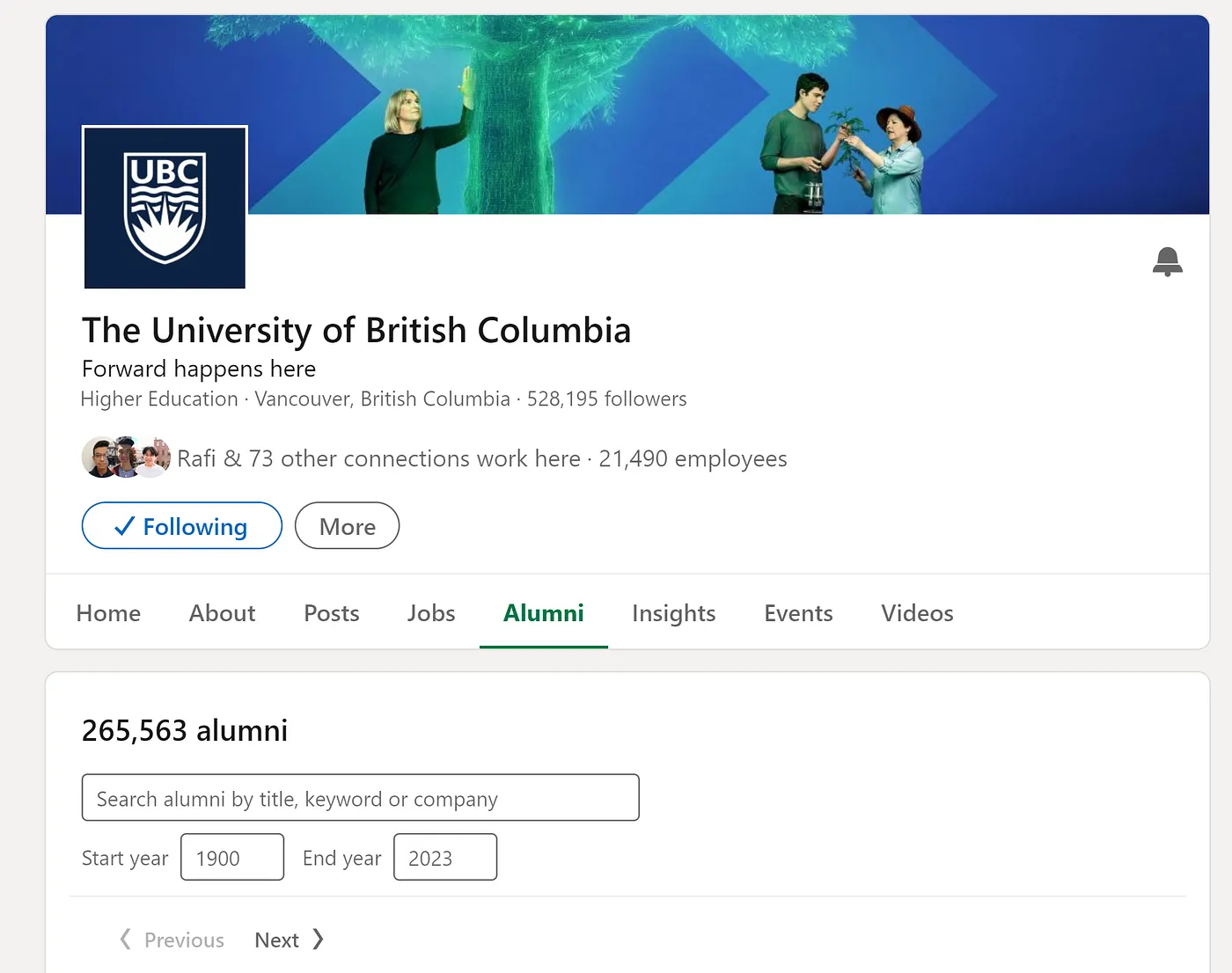View the Videos tab
Viewport: 1232px width, 973px height.
pos(917,613)
